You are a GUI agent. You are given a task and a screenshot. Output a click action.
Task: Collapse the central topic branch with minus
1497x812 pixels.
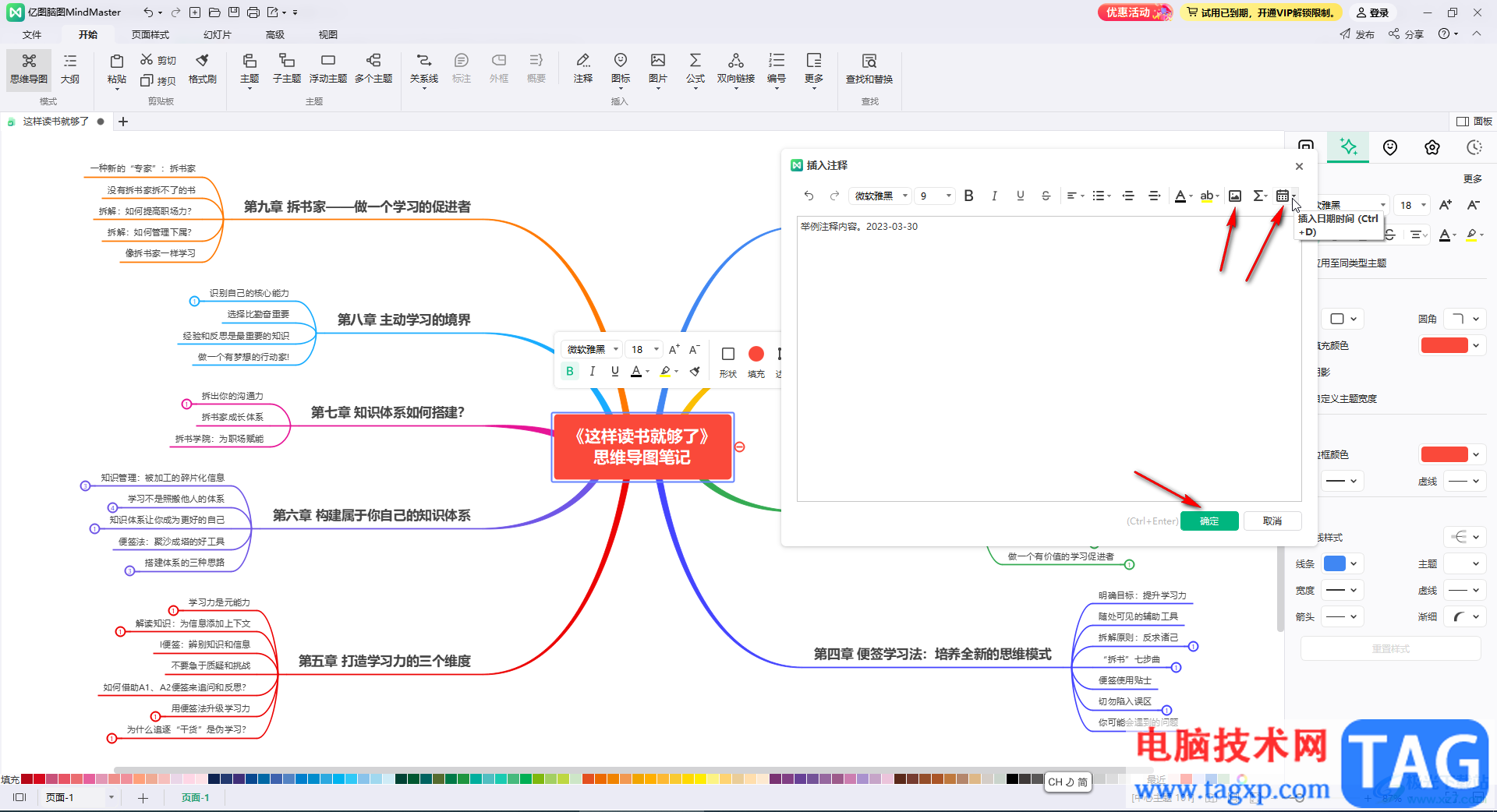click(x=740, y=447)
